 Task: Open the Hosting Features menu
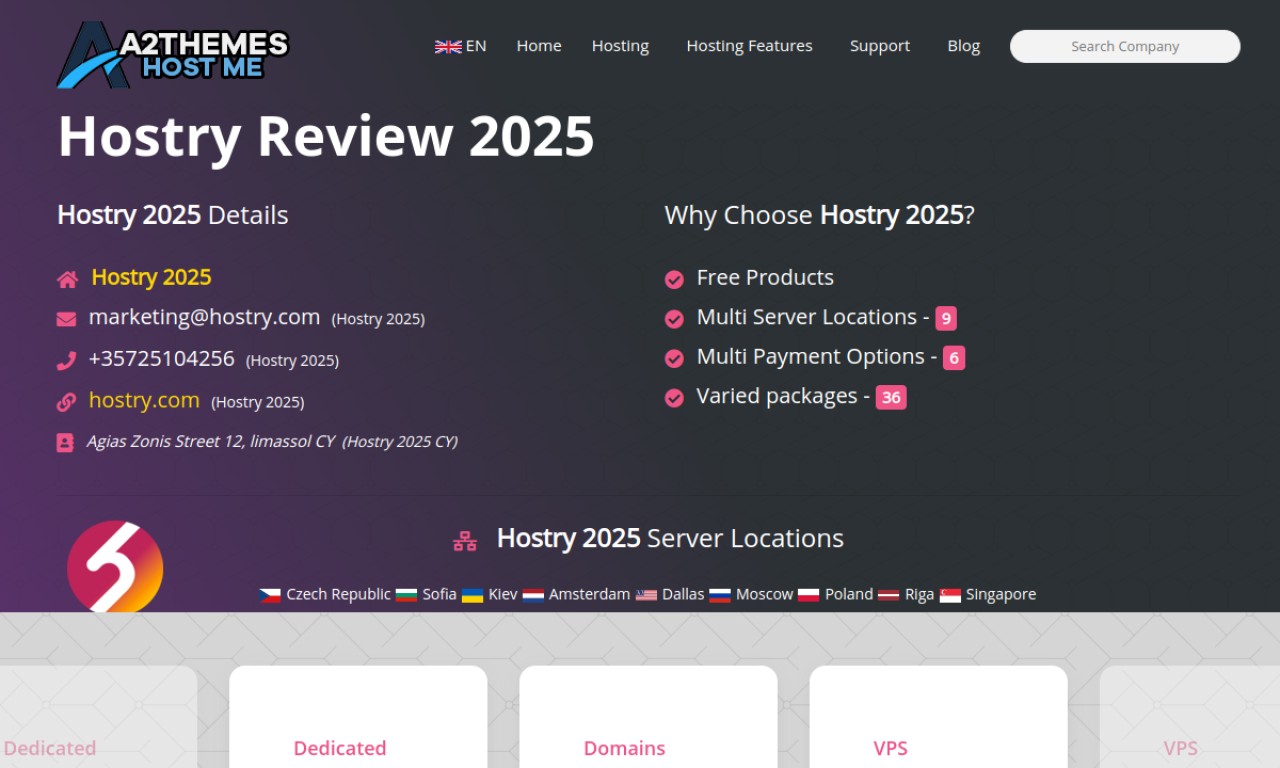[x=749, y=46]
